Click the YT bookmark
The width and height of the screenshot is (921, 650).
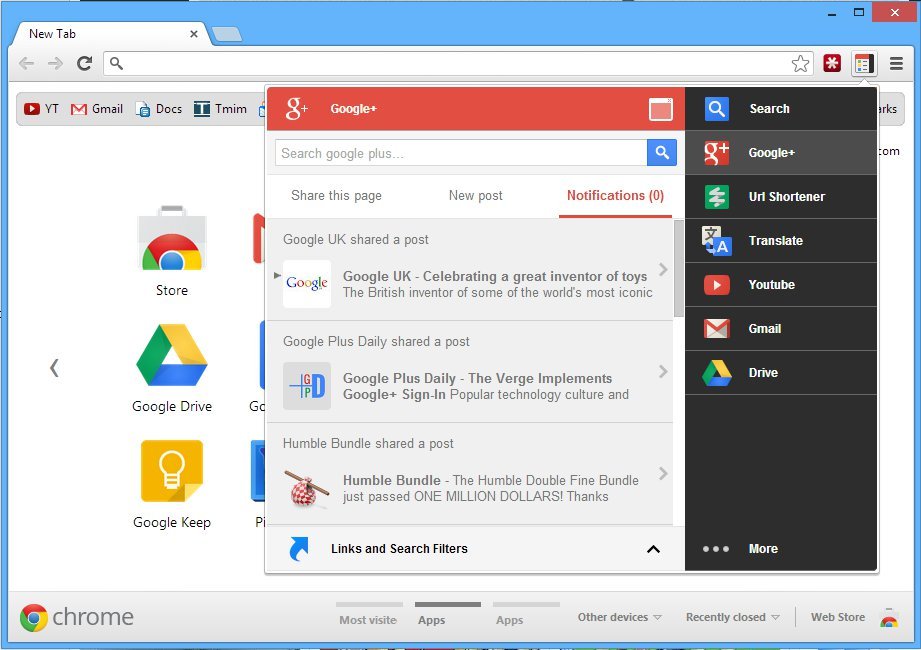coord(41,109)
